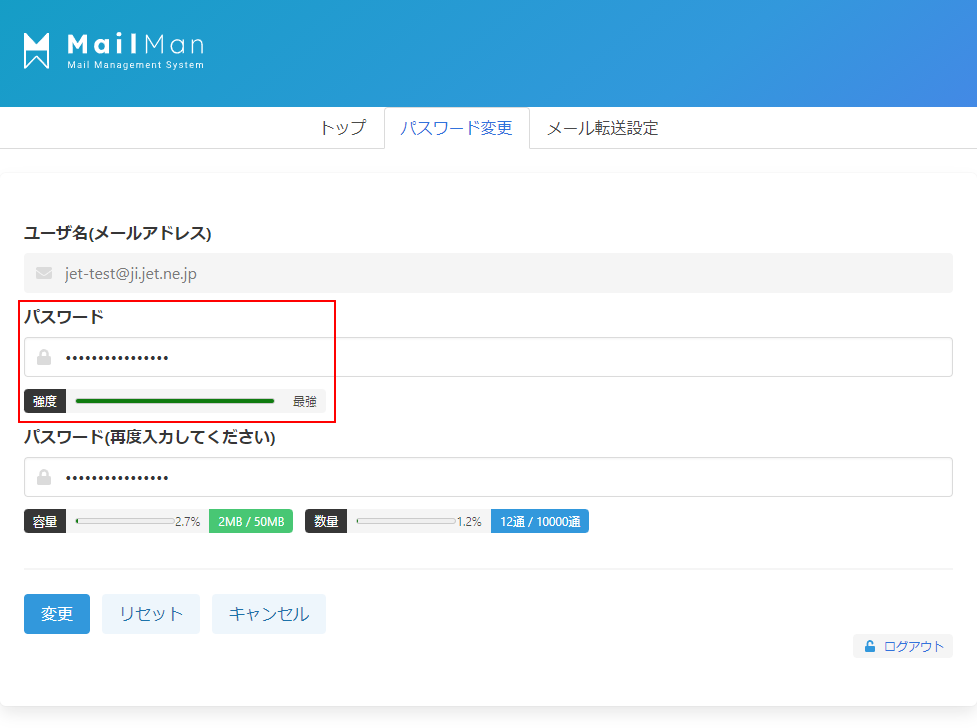Click the unlock icon beside ログアウト
Screen dimensions: 977x728
point(870,646)
